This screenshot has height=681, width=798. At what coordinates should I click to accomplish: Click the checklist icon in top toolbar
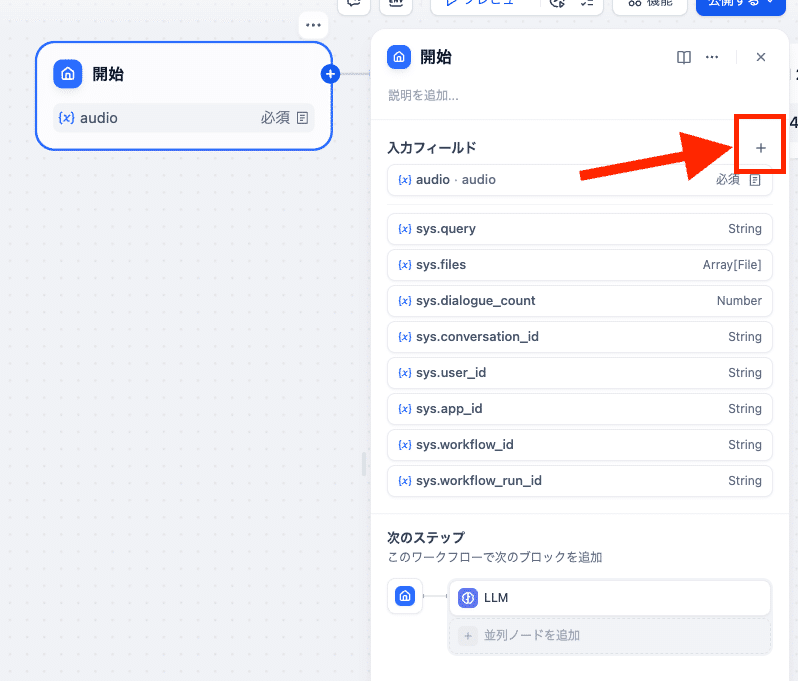point(587,4)
